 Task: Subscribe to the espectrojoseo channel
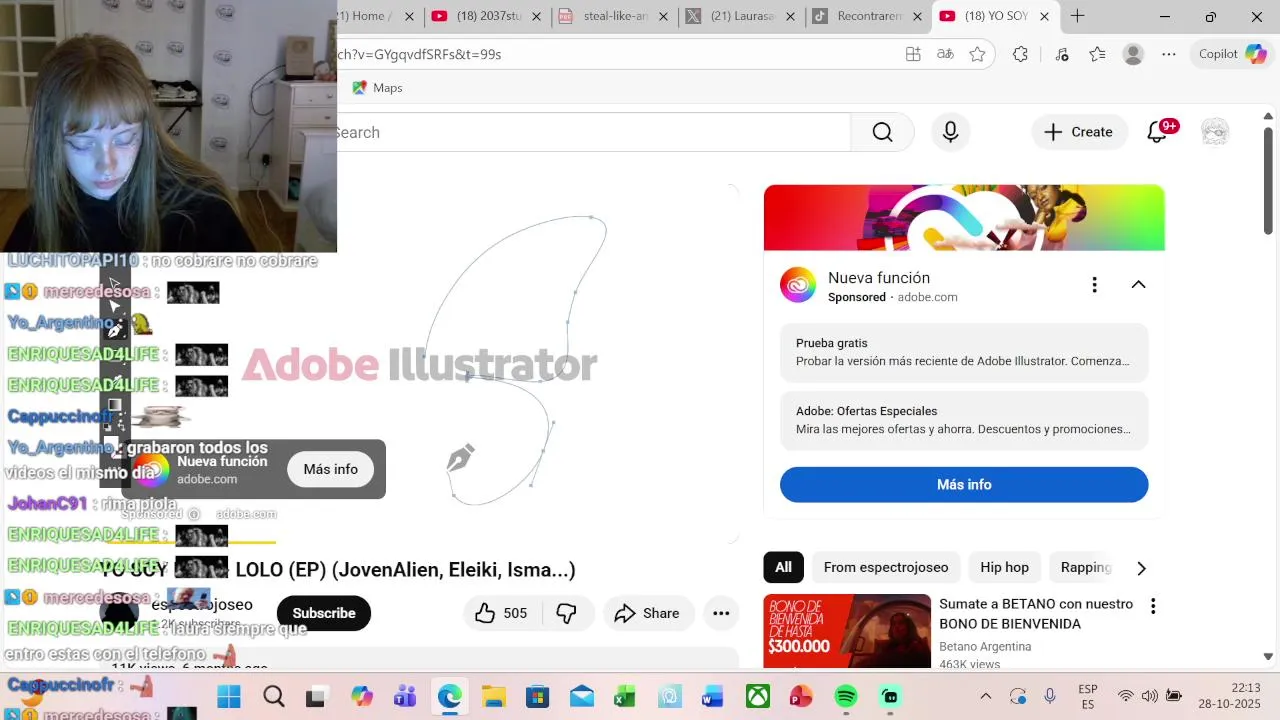coord(324,613)
